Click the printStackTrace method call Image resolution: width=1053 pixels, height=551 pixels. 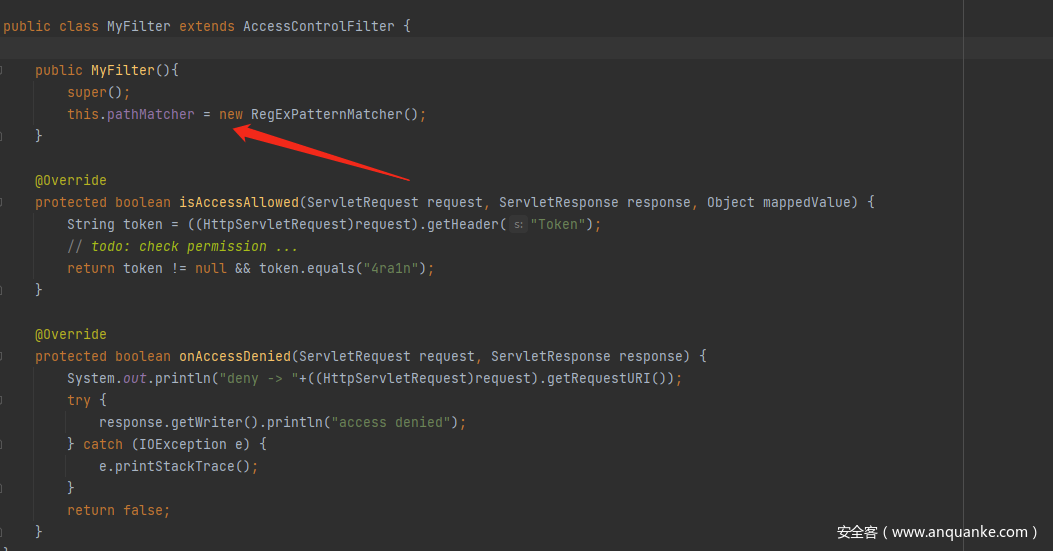pyautogui.click(x=175, y=466)
